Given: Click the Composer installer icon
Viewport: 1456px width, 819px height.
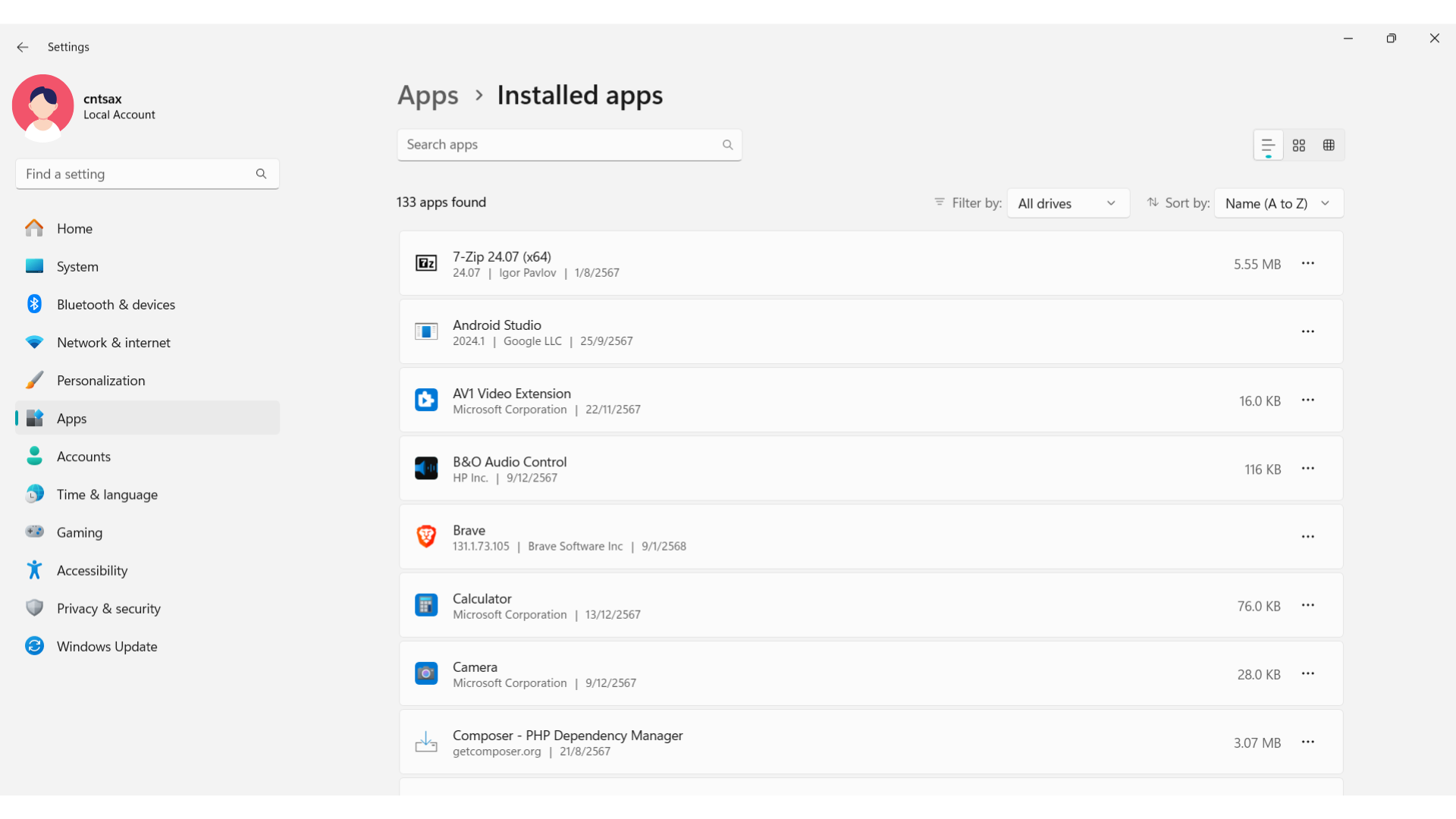Looking at the screenshot, I should 426,742.
